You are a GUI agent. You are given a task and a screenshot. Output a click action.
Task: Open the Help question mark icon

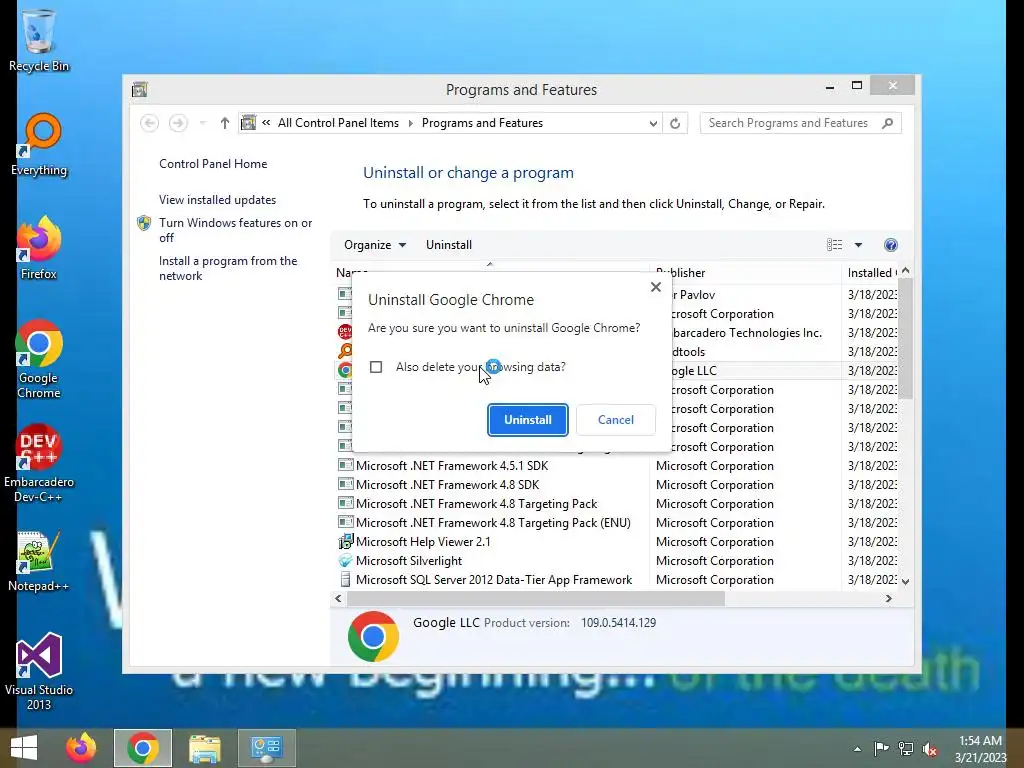(891, 245)
